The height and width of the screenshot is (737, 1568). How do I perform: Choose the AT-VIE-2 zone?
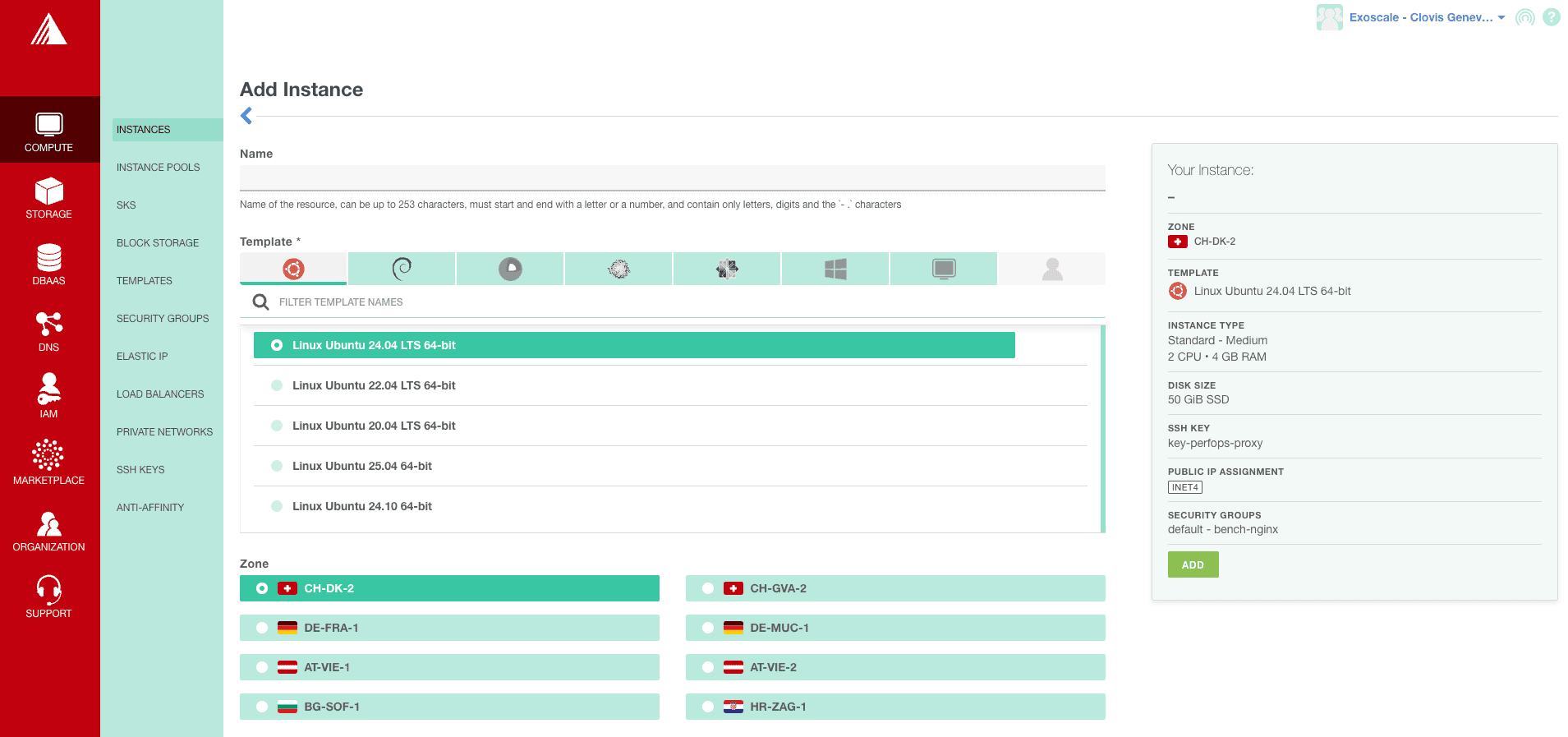[x=895, y=667]
